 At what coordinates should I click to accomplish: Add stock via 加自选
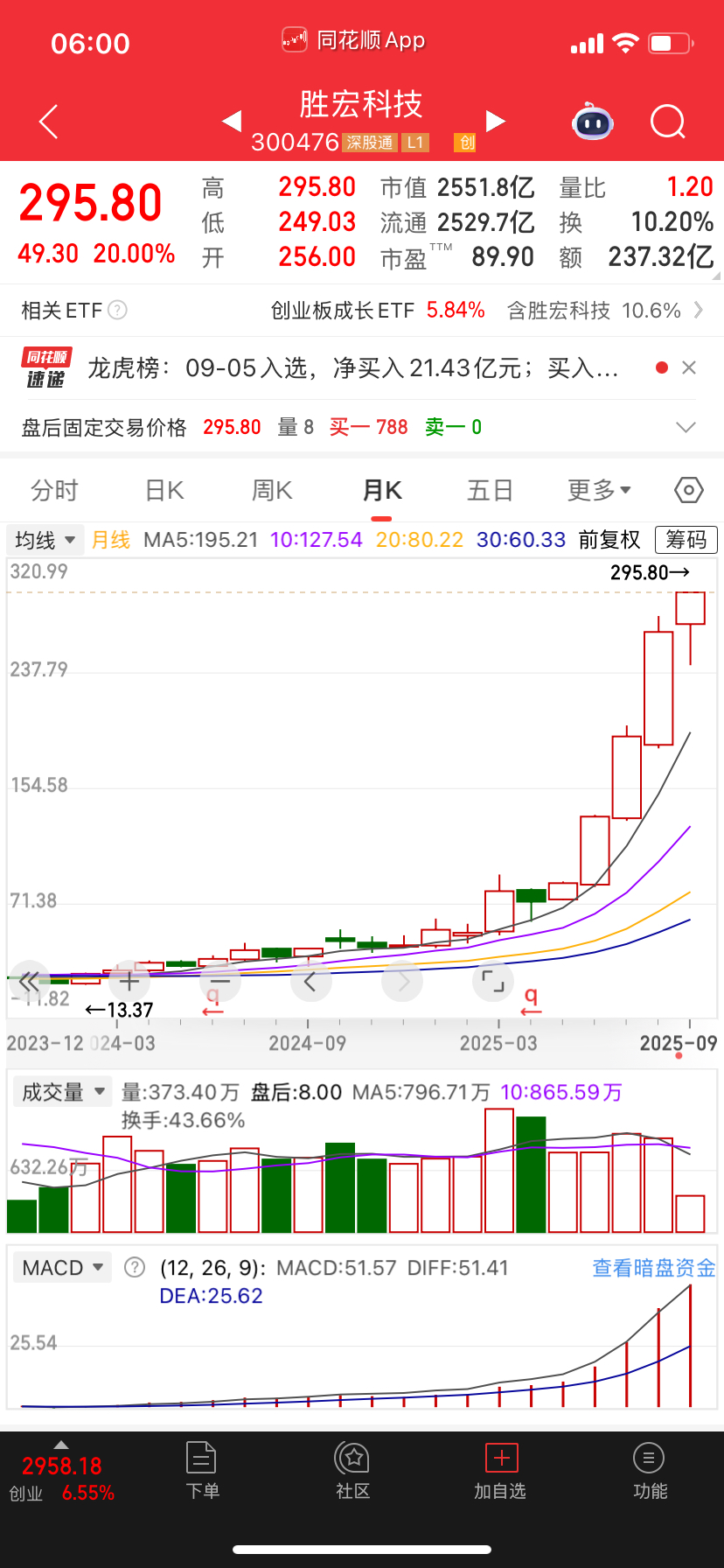[501, 1470]
